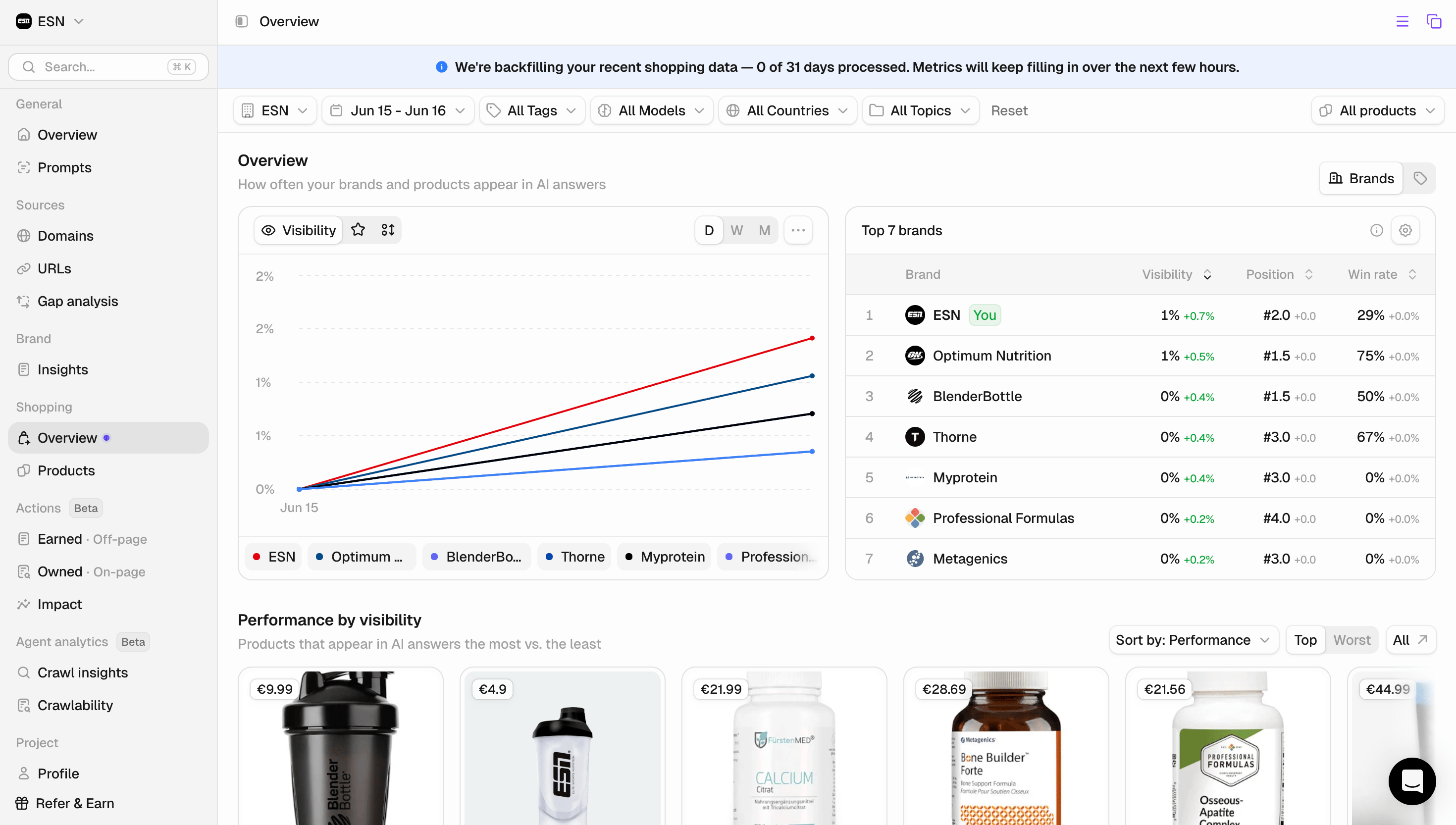Open the three-dot chart options menu
Image resolution: width=1456 pixels, height=825 pixels.
point(798,230)
